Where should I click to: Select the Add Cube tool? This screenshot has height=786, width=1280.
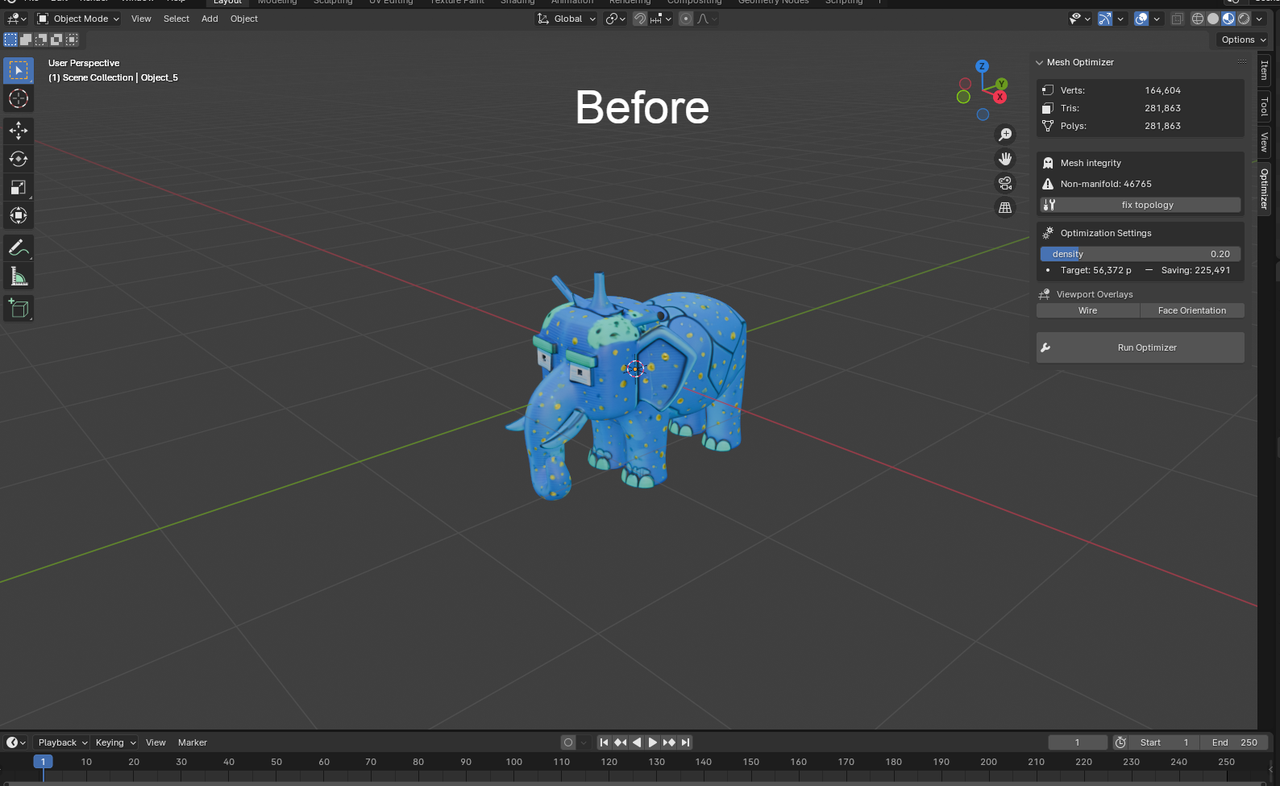18,308
